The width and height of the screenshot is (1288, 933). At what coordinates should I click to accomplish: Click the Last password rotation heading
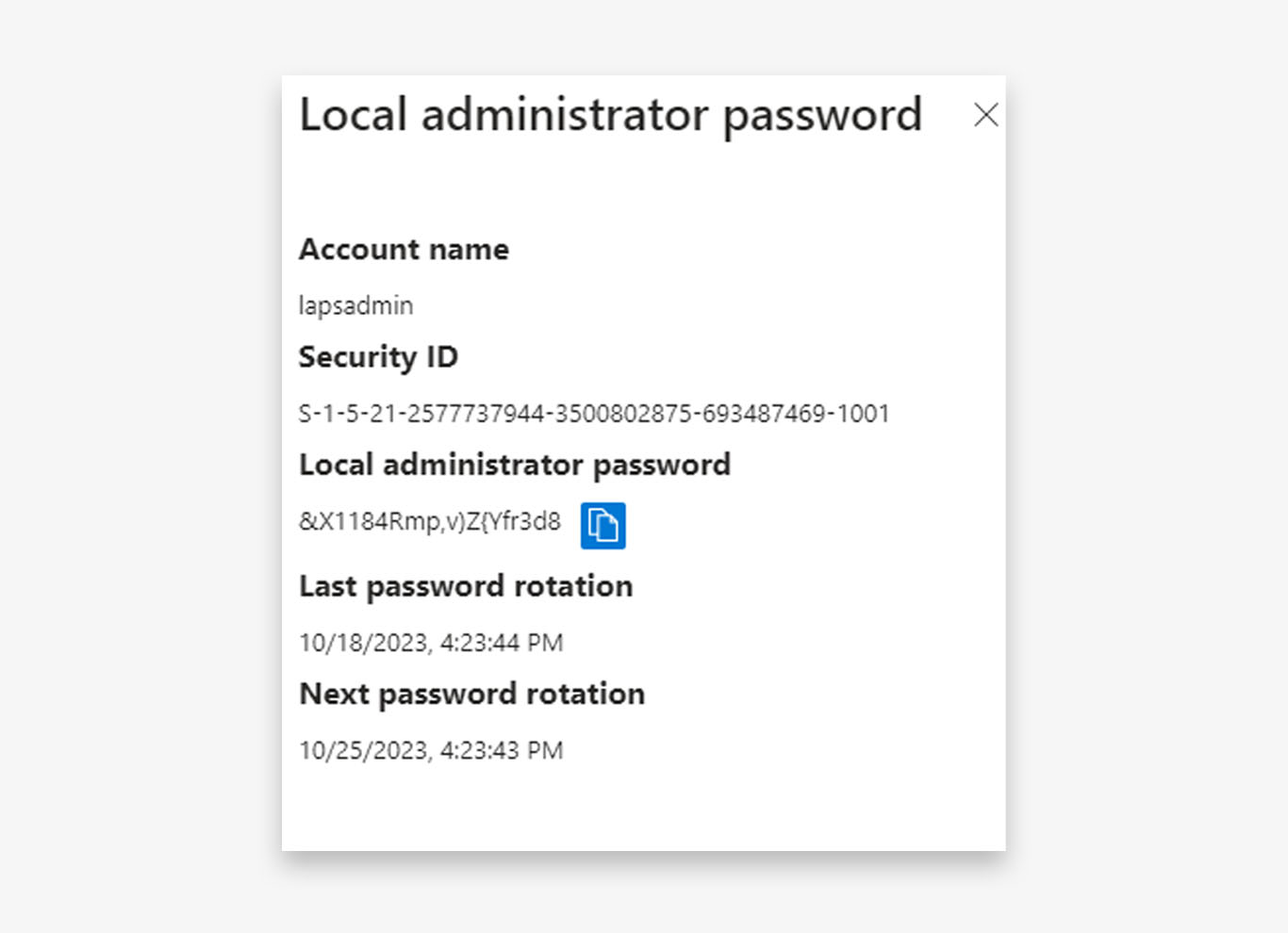point(466,587)
